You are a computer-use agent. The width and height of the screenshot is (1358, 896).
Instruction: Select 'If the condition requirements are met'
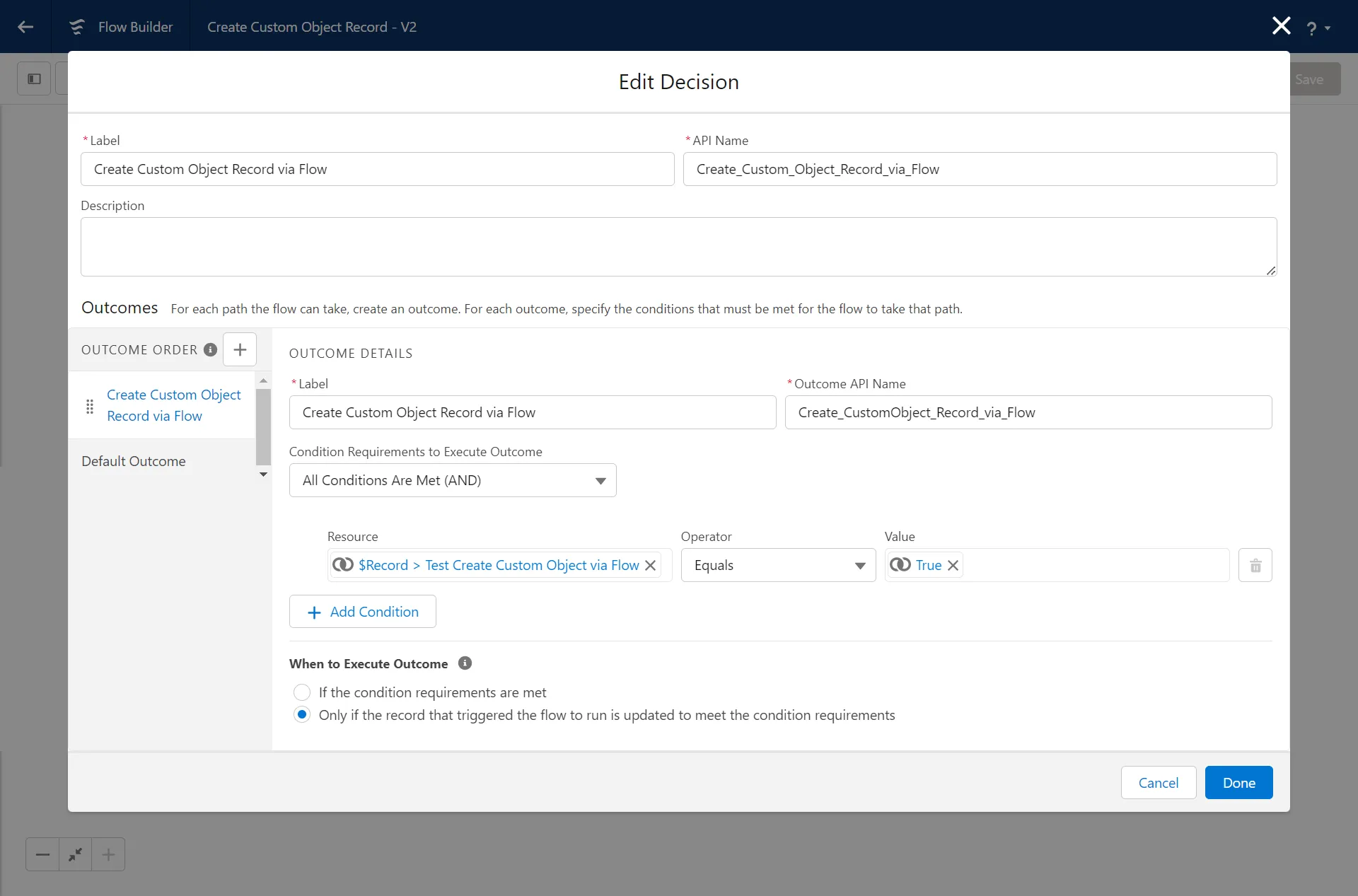tap(302, 692)
